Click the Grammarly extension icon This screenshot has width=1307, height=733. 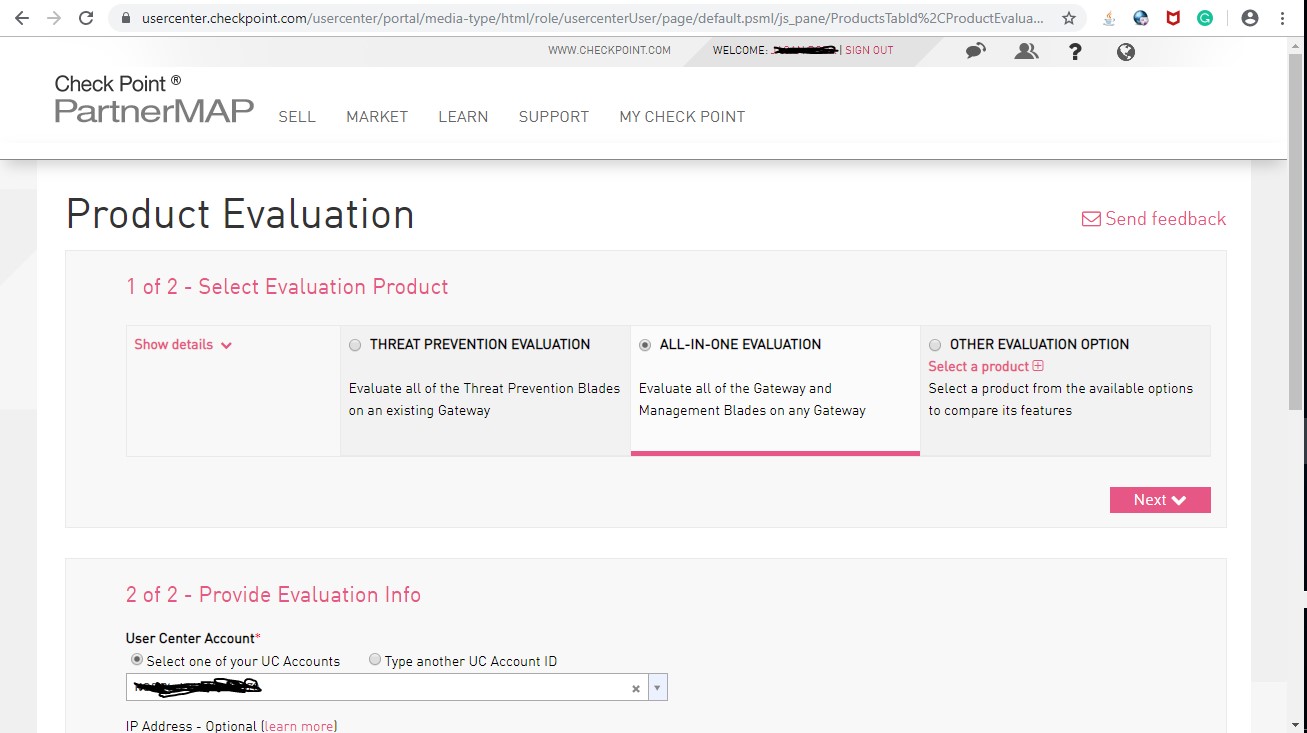point(1205,18)
